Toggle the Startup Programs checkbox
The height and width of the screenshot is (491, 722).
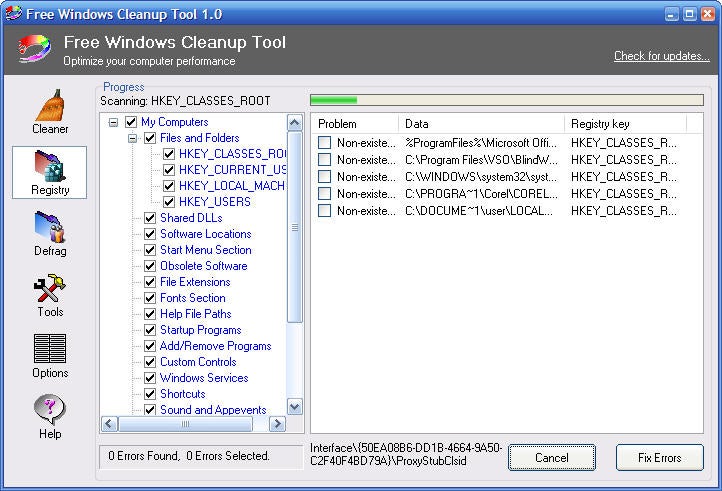click(x=150, y=330)
